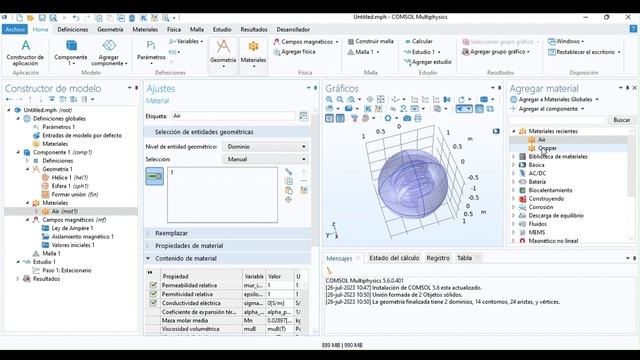This screenshot has height=360, width=640.
Task: Open Agregar al componente dropdown
Action: point(547,109)
